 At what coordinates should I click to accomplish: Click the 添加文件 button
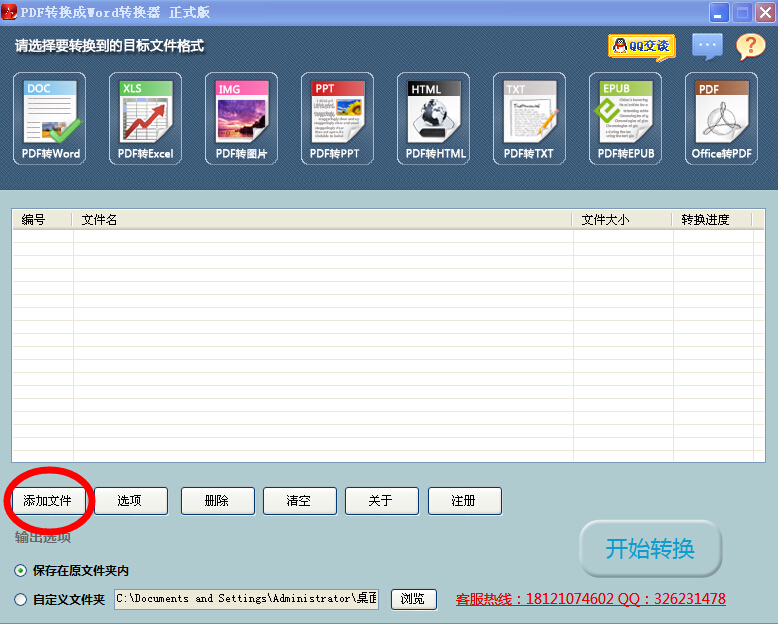pyautogui.click(x=48, y=501)
